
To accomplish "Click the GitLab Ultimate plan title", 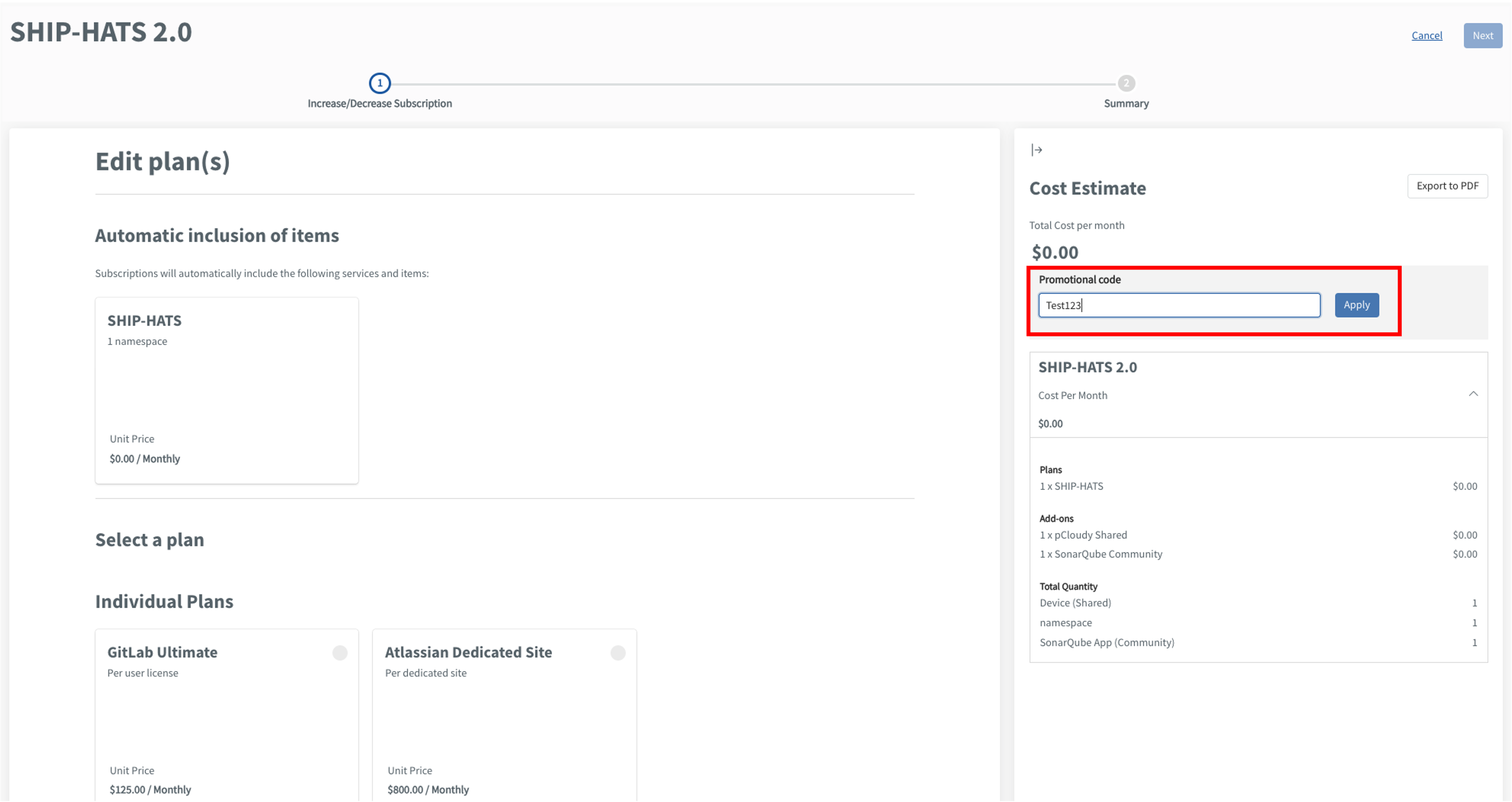I will 162,652.
